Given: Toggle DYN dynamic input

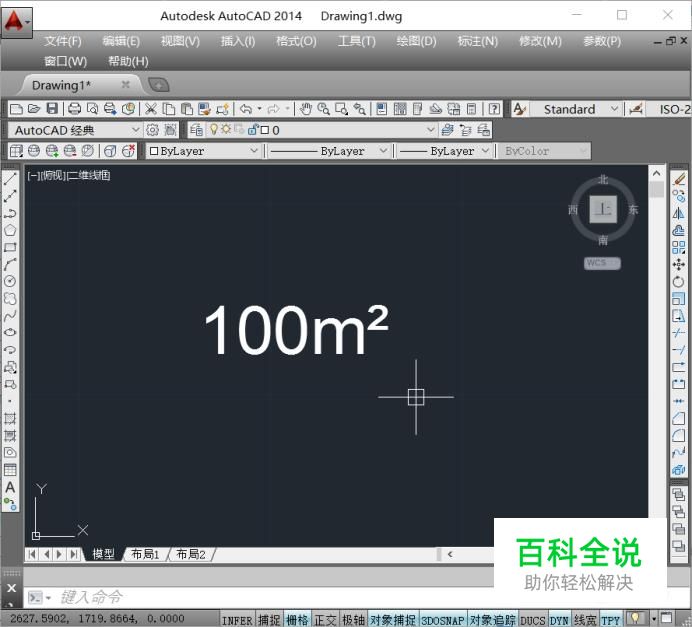Looking at the screenshot, I should click(559, 620).
